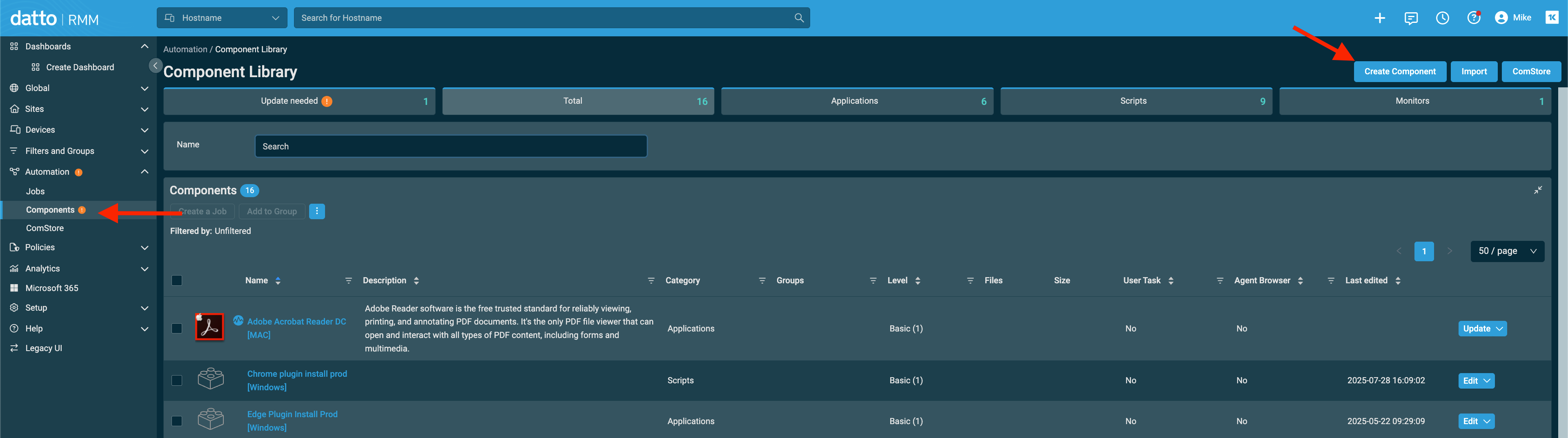Open the three-dot actions menu button
1568x438 pixels.
[x=316, y=211]
